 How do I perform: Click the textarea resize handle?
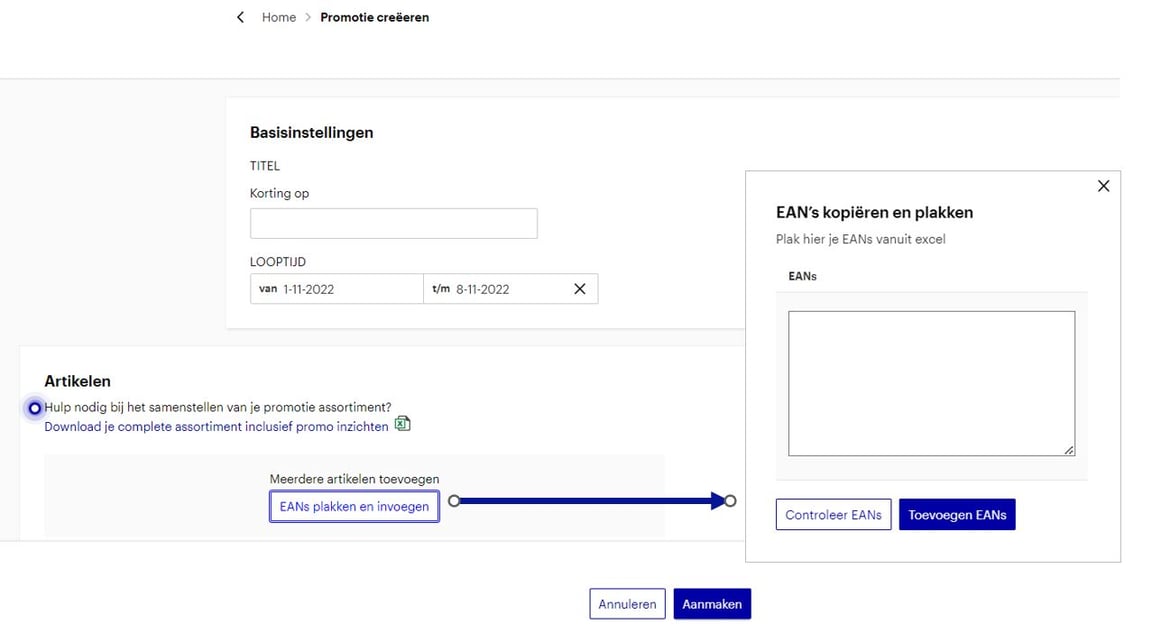point(1069,450)
